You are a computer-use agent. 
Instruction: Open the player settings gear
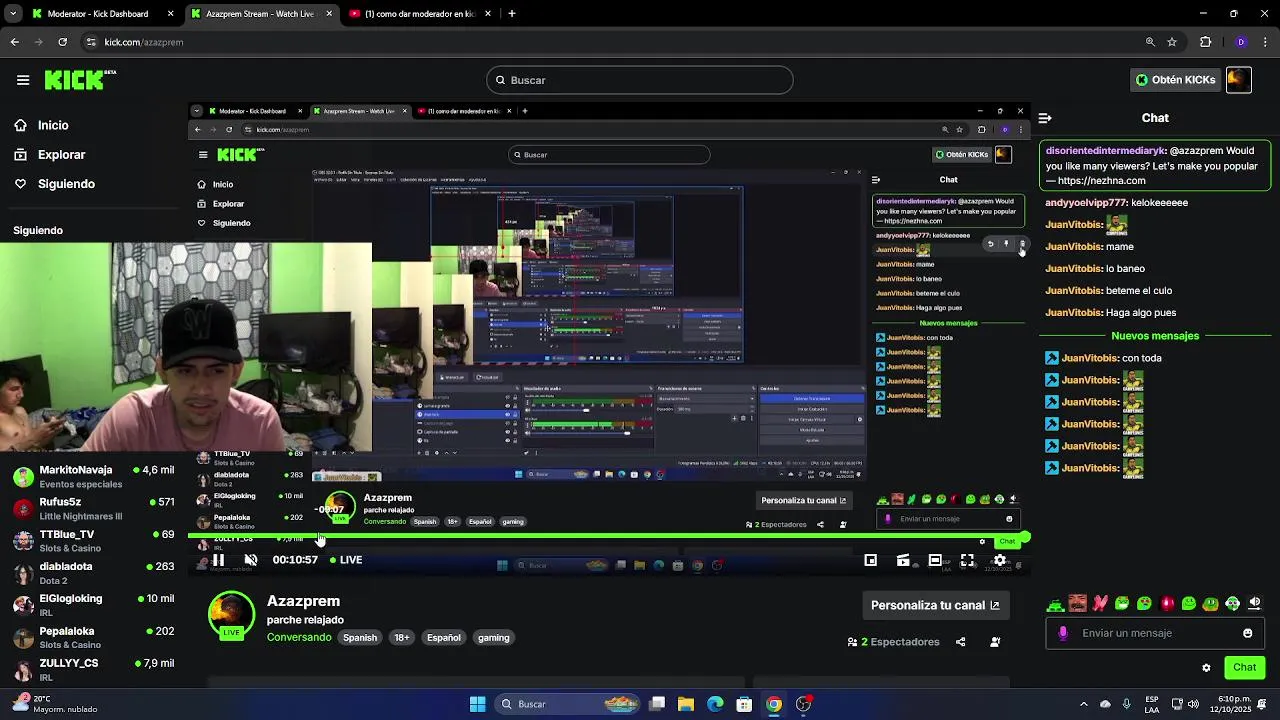click(x=1000, y=560)
